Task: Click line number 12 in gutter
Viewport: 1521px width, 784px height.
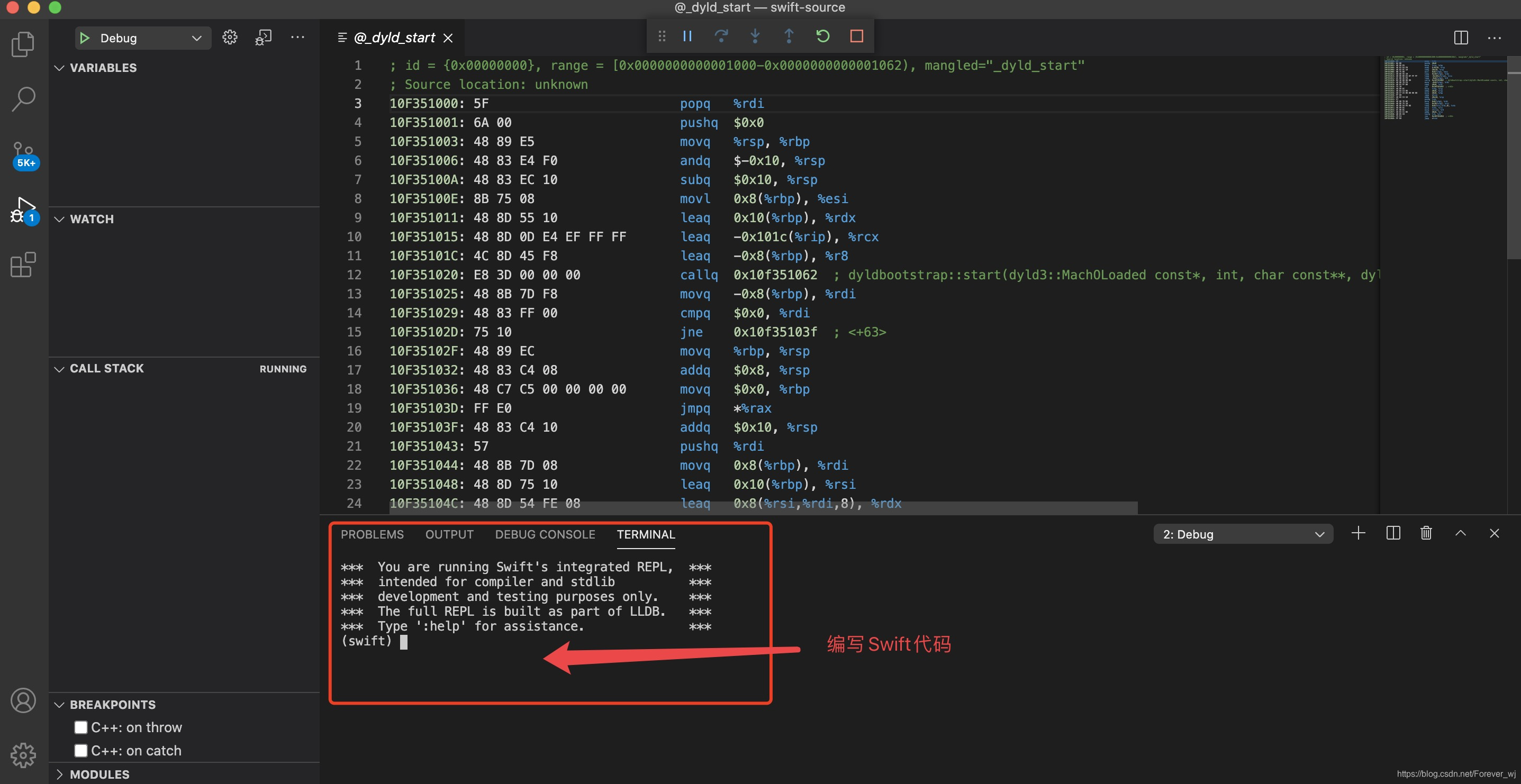Action: click(x=354, y=275)
